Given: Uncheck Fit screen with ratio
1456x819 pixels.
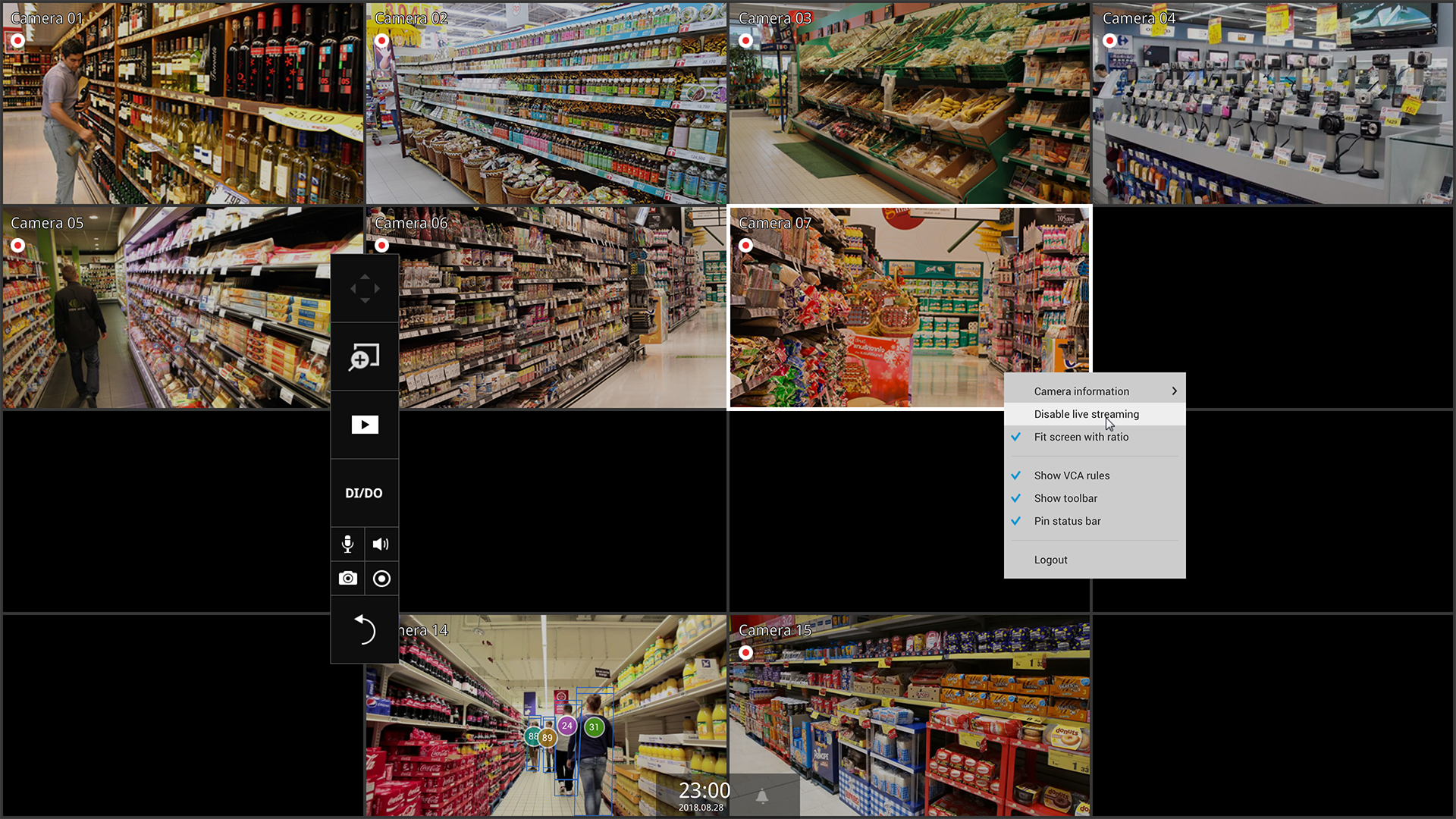Looking at the screenshot, I should [x=1081, y=437].
